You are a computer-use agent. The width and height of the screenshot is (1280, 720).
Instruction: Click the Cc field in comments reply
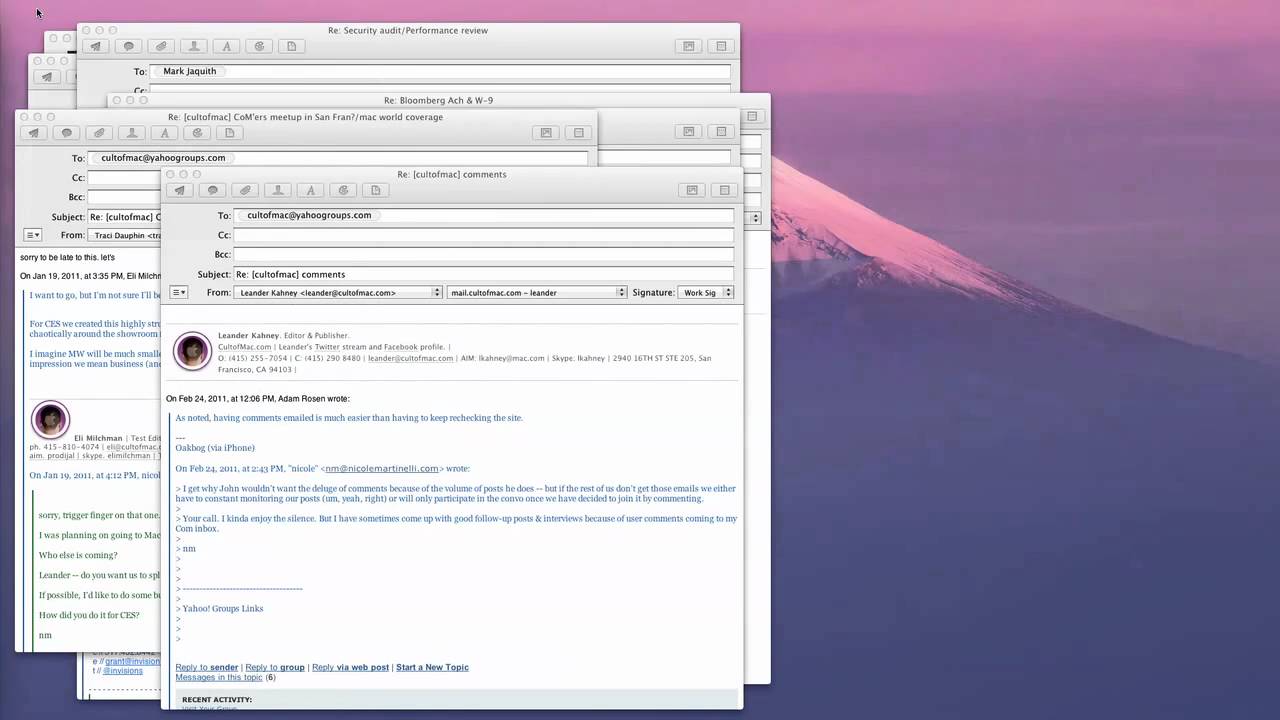482,235
